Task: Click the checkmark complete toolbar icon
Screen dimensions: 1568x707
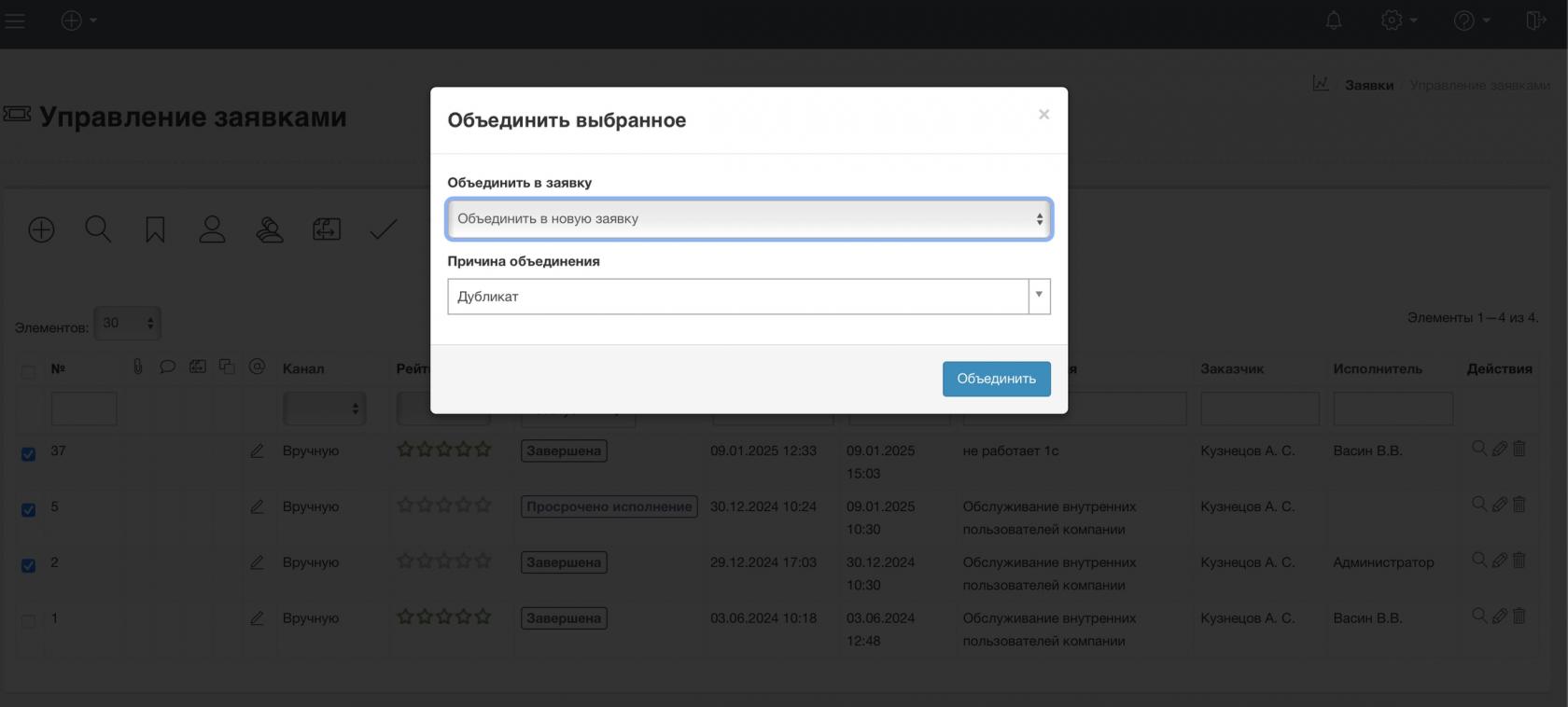Action: click(x=383, y=229)
